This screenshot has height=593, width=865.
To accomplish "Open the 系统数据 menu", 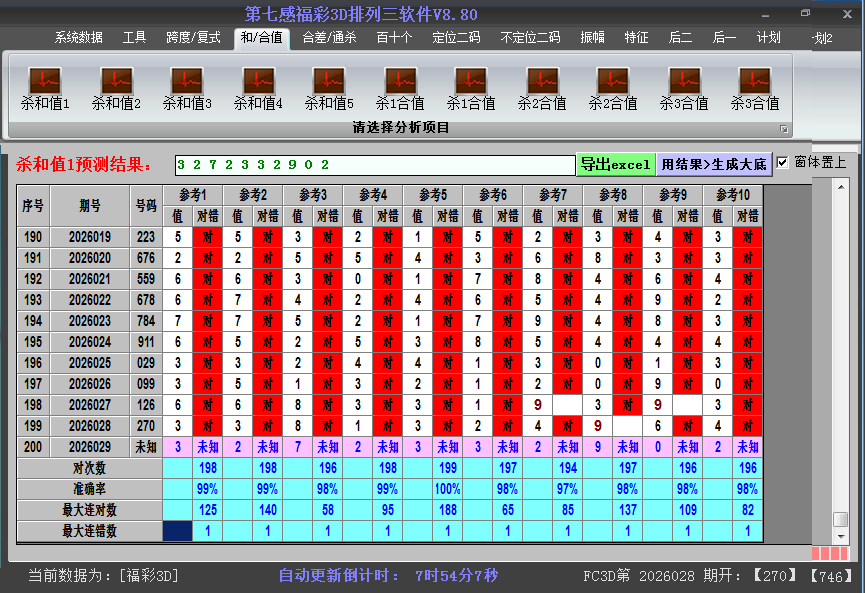I will tap(74, 37).
